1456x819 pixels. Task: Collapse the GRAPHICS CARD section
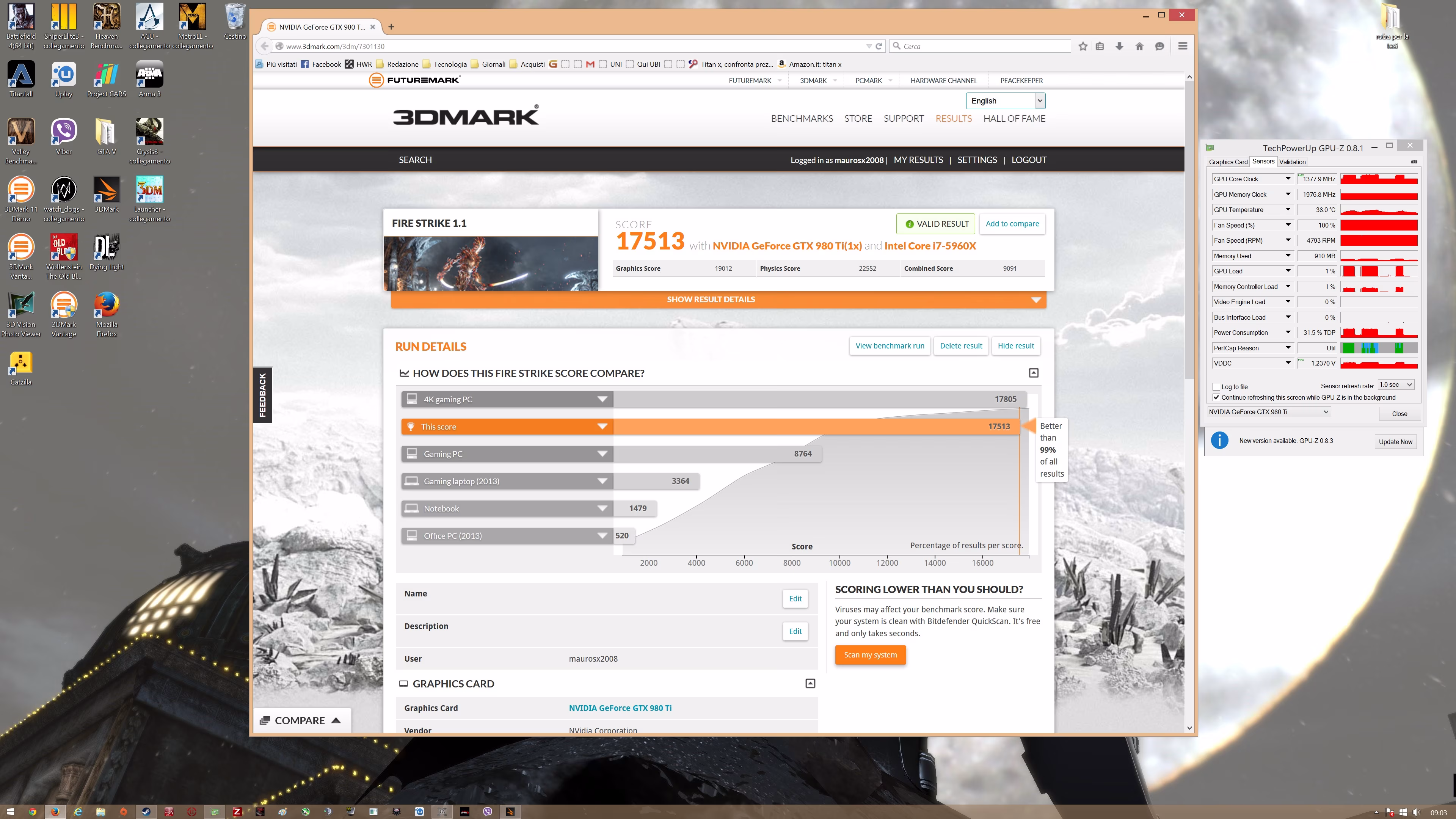(x=810, y=683)
